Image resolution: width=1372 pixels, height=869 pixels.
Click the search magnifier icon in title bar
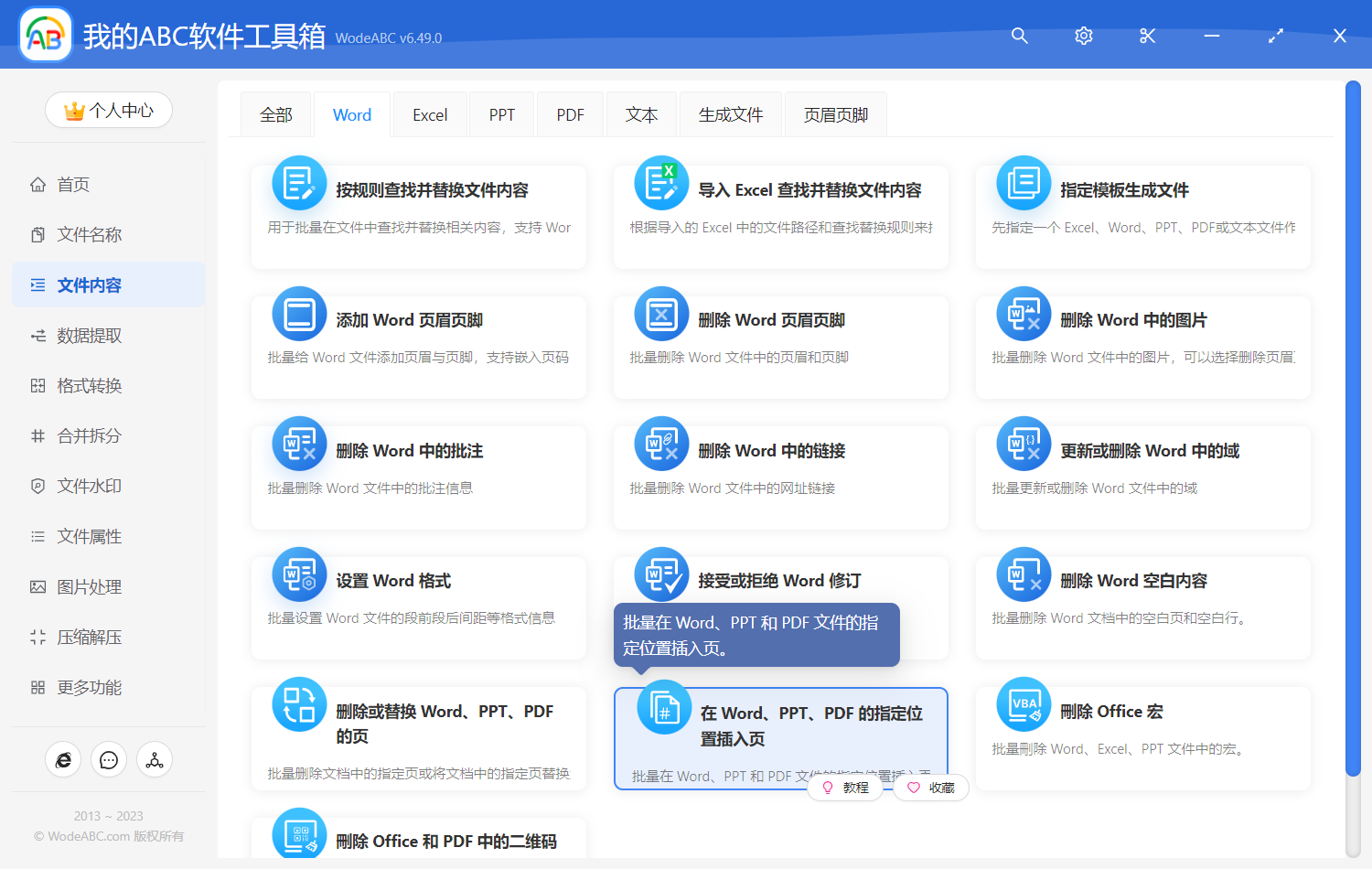(1020, 36)
